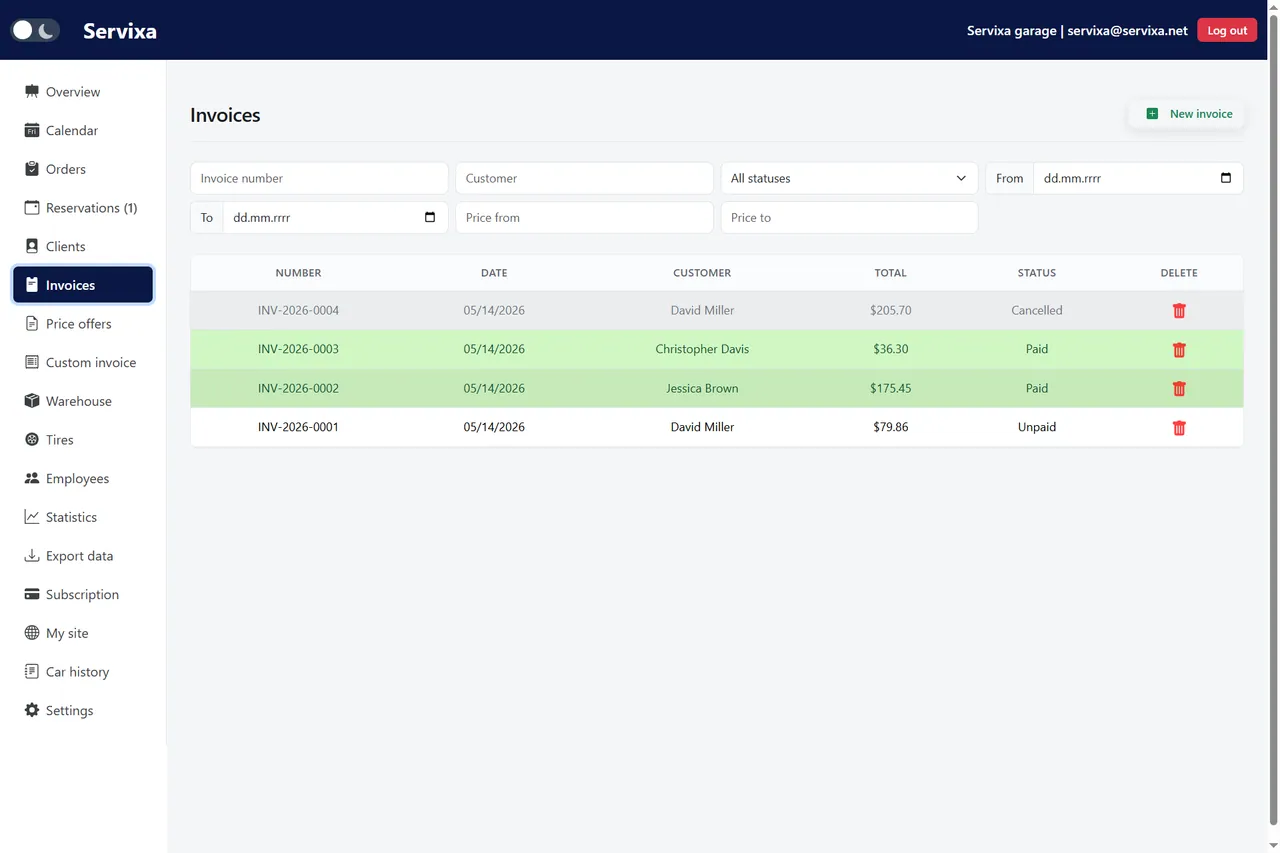Click the Subscription card icon
Viewport: 1280px width, 853px height.
[x=32, y=594]
